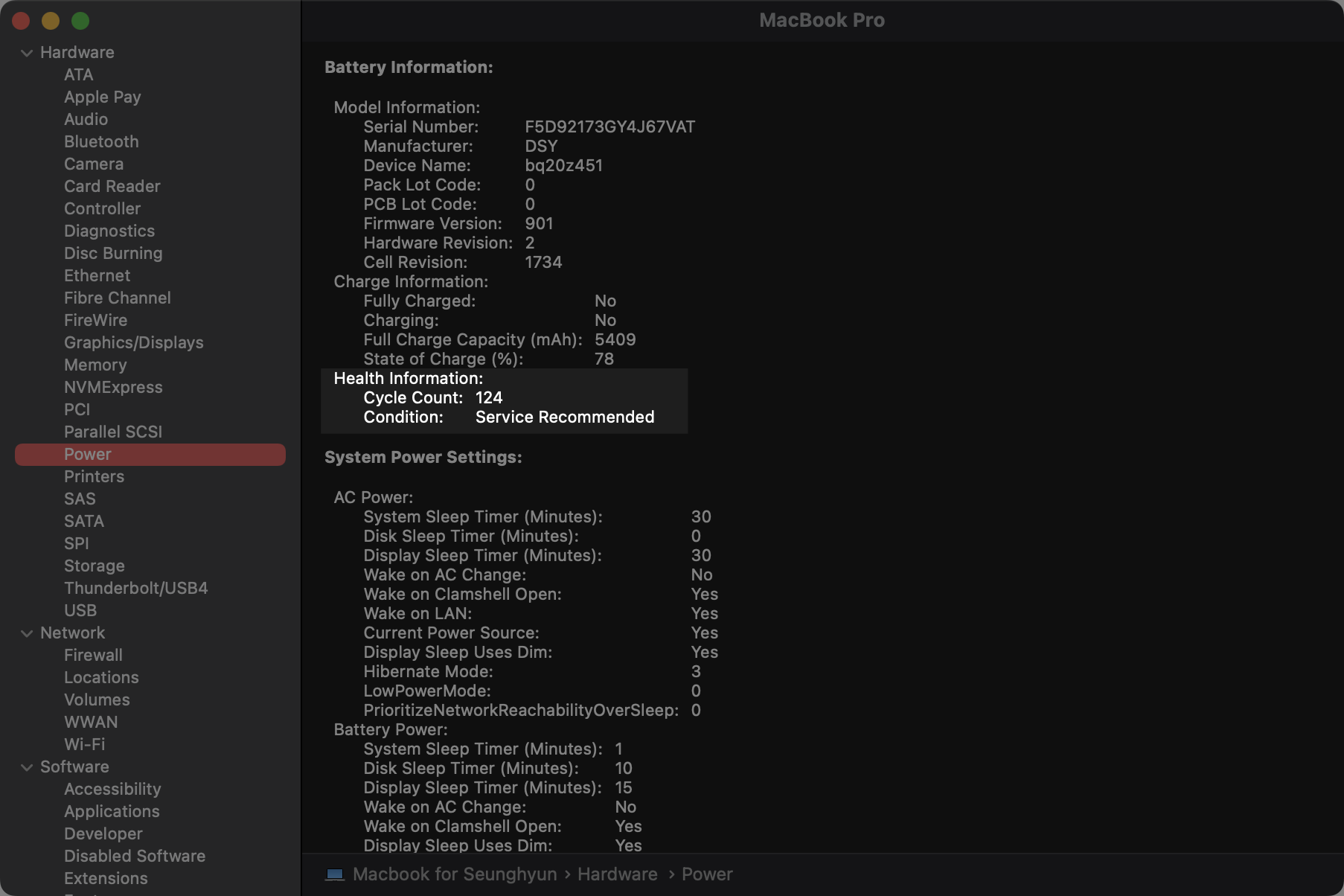Select the Hardware category header
Image resolution: width=1344 pixels, height=896 pixels.
click(x=77, y=52)
